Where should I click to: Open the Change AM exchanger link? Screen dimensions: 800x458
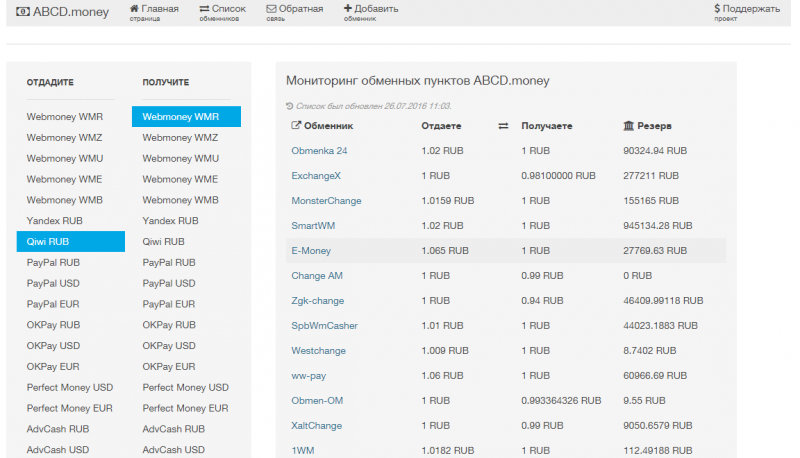[x=317, y=275]
